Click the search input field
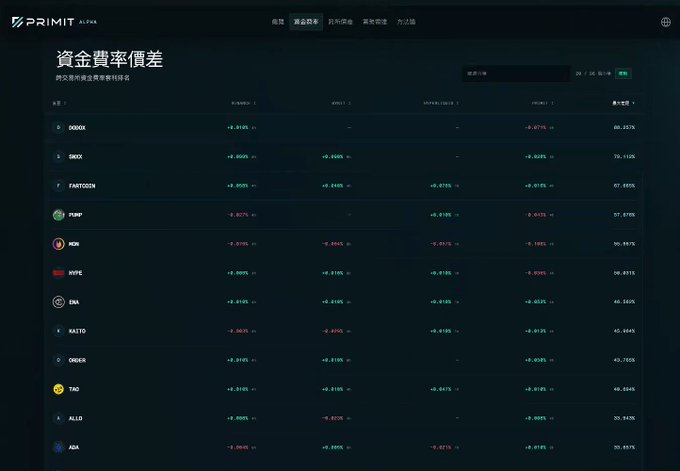The width and height of the screenshot is (680, 471). [x=516, y=74]
